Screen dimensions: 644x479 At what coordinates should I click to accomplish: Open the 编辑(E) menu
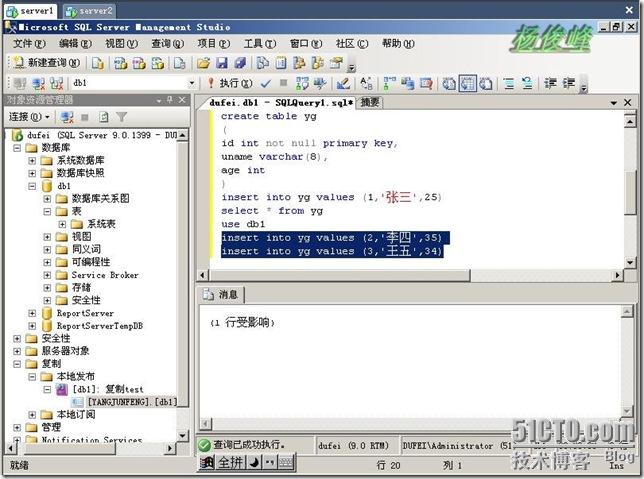[75, 44]
